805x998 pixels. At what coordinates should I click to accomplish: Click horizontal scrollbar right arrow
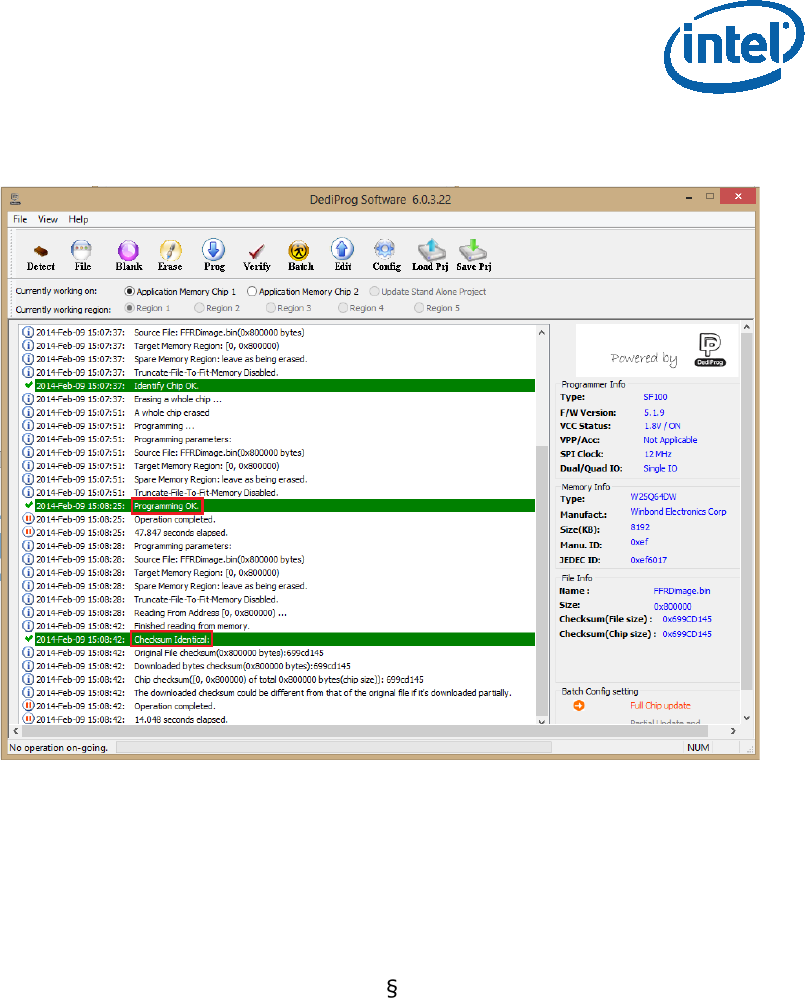pos(733,731)
